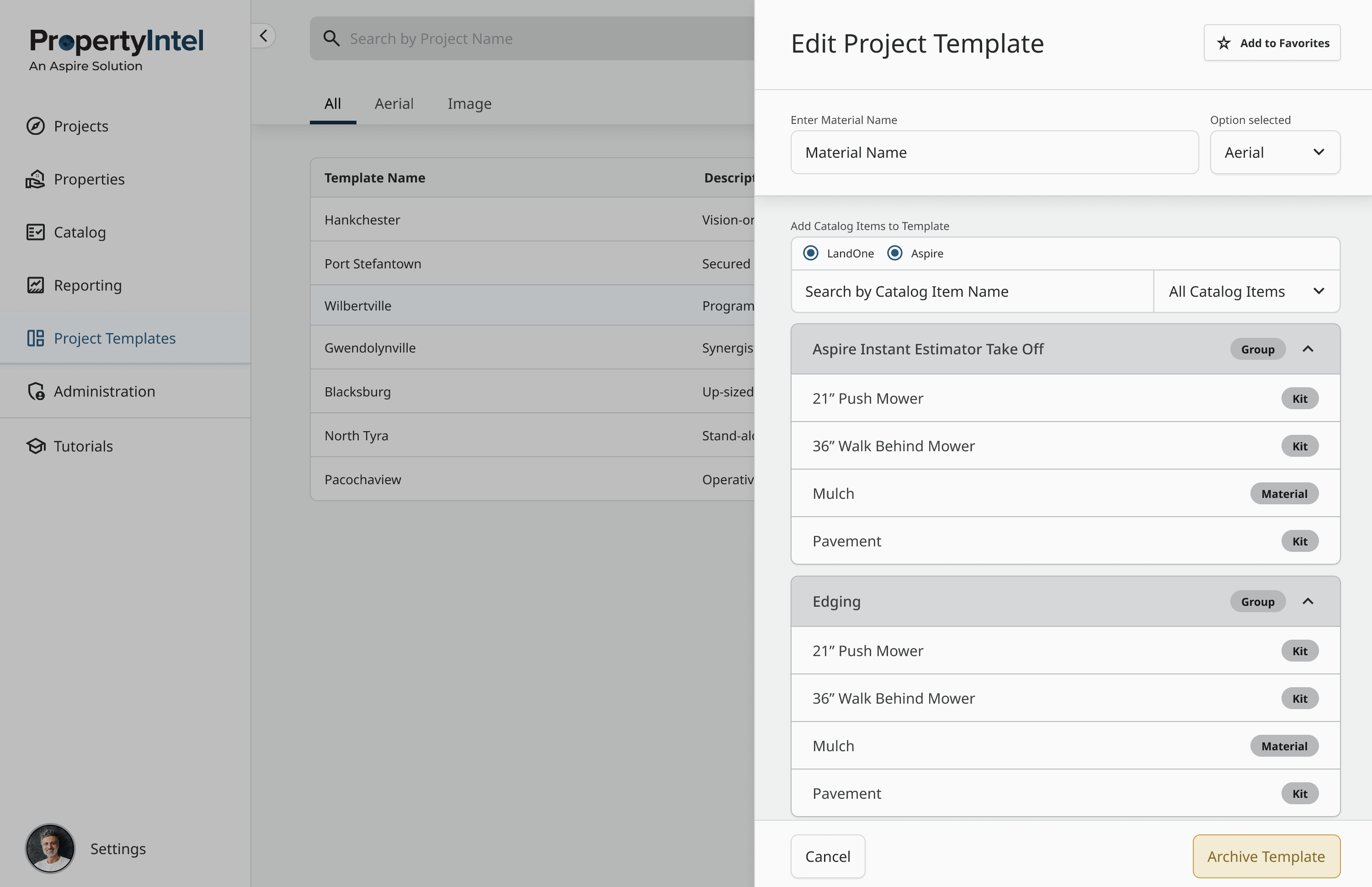Select the LandOne radio button
The height and width of the screenshot is (887, 1372).
pyautogui.click(x=811, y=253)
